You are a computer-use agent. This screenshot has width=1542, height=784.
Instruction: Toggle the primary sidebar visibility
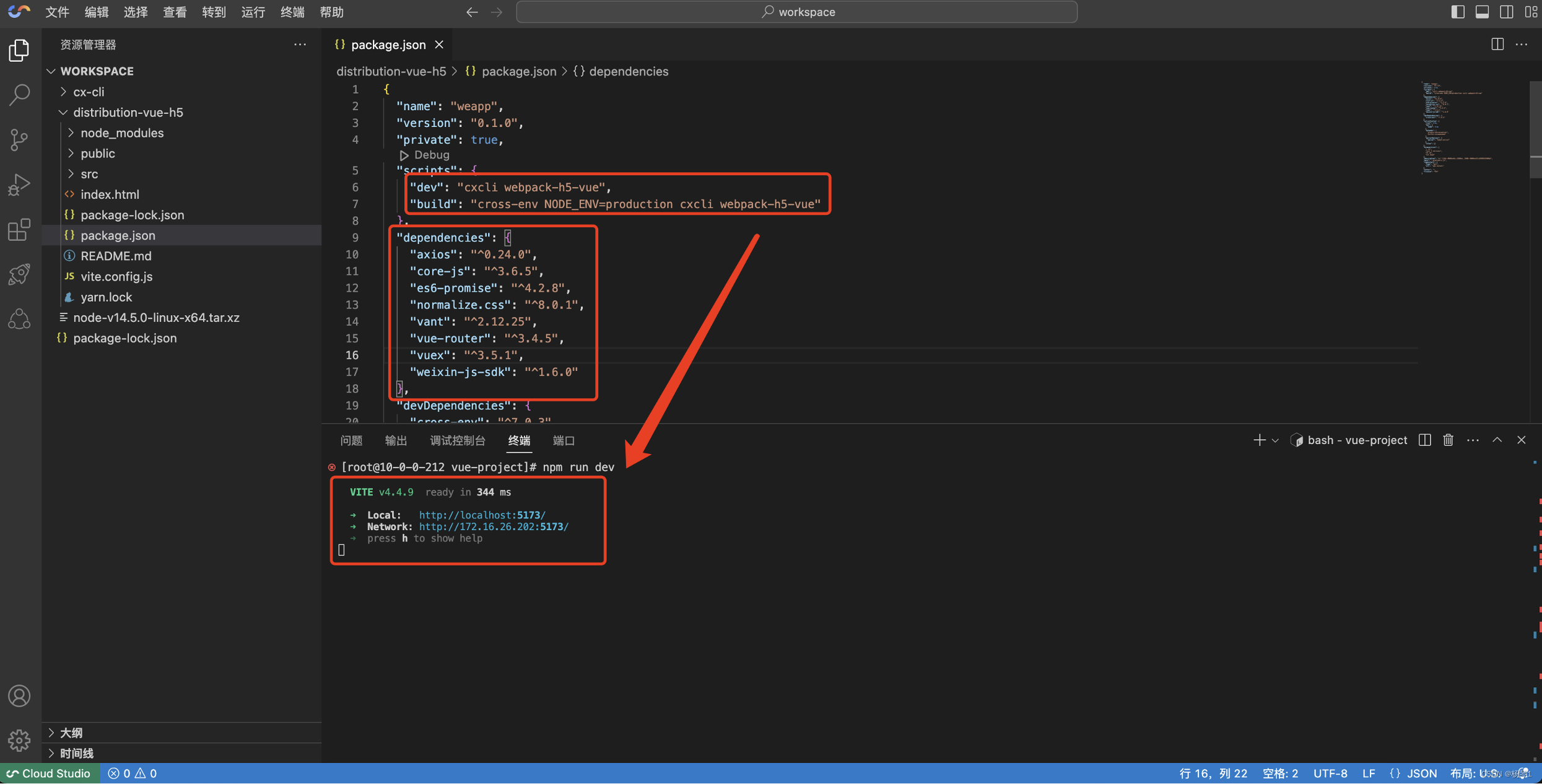(x=1457, y=12)
